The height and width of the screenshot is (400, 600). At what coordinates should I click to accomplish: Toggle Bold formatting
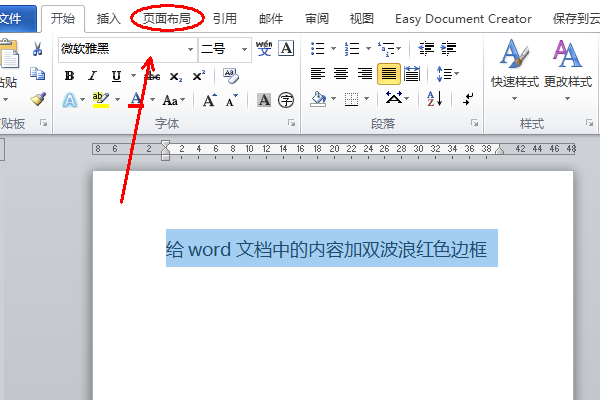point(69,76)
